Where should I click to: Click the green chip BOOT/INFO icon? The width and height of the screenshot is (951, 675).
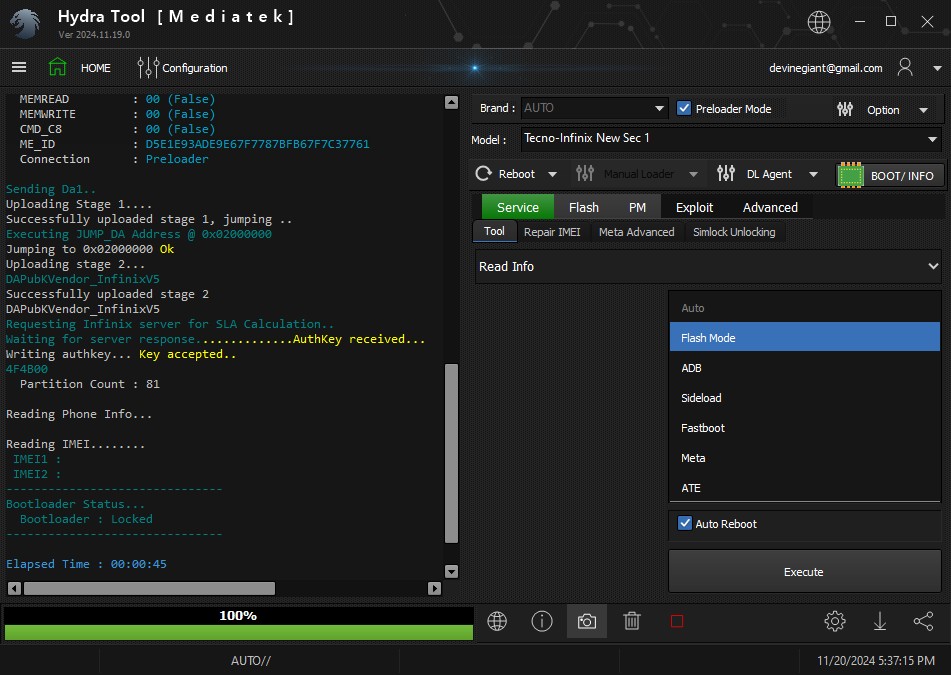850,175
